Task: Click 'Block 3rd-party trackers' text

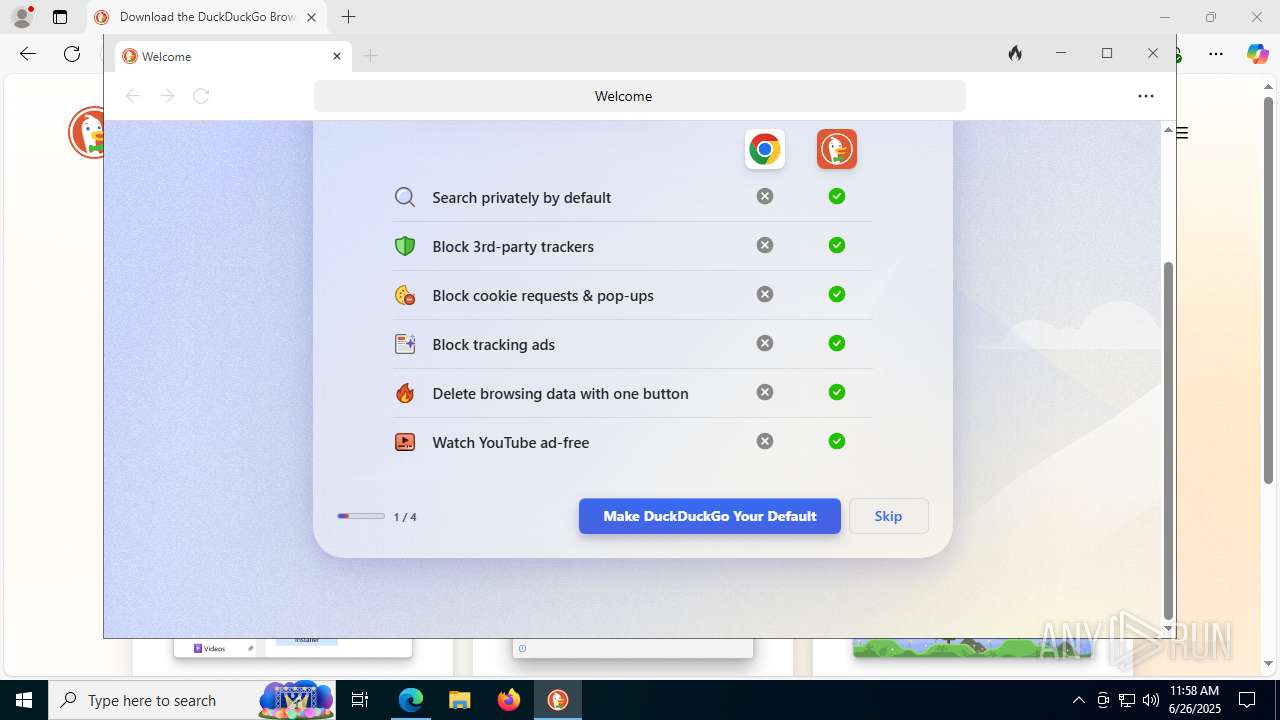Action: tap(513, 247)
